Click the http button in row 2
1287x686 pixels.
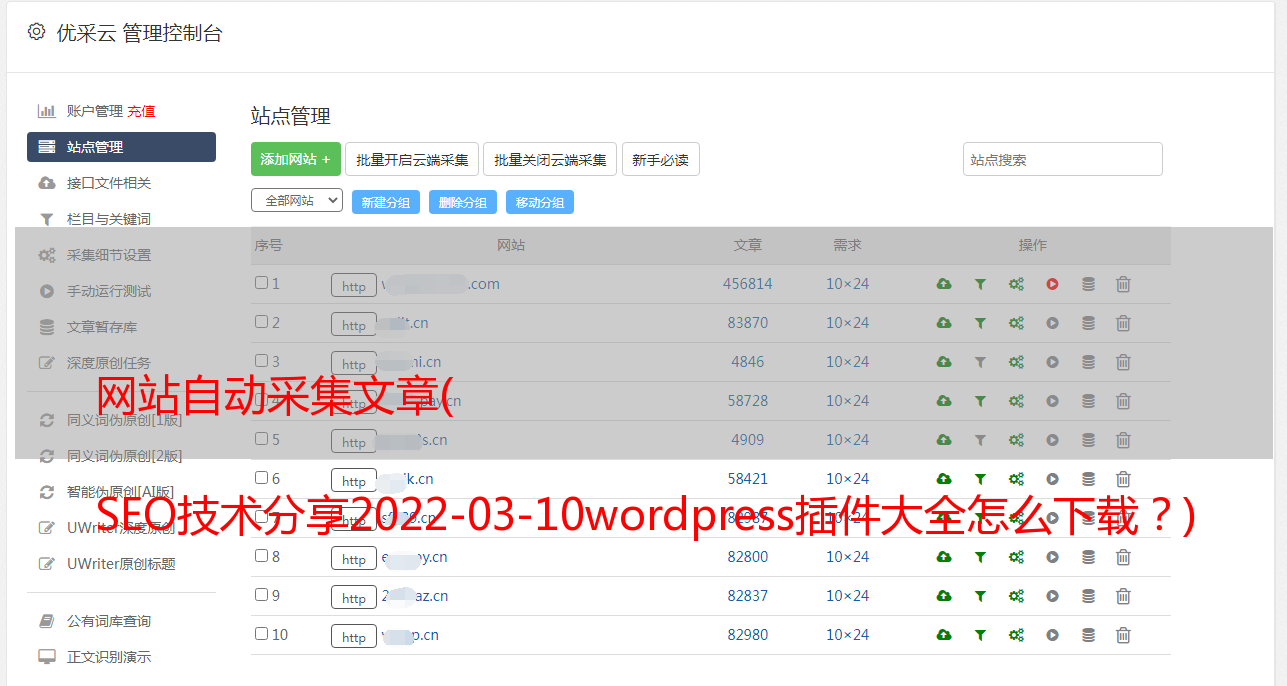[x=354, y=325]
